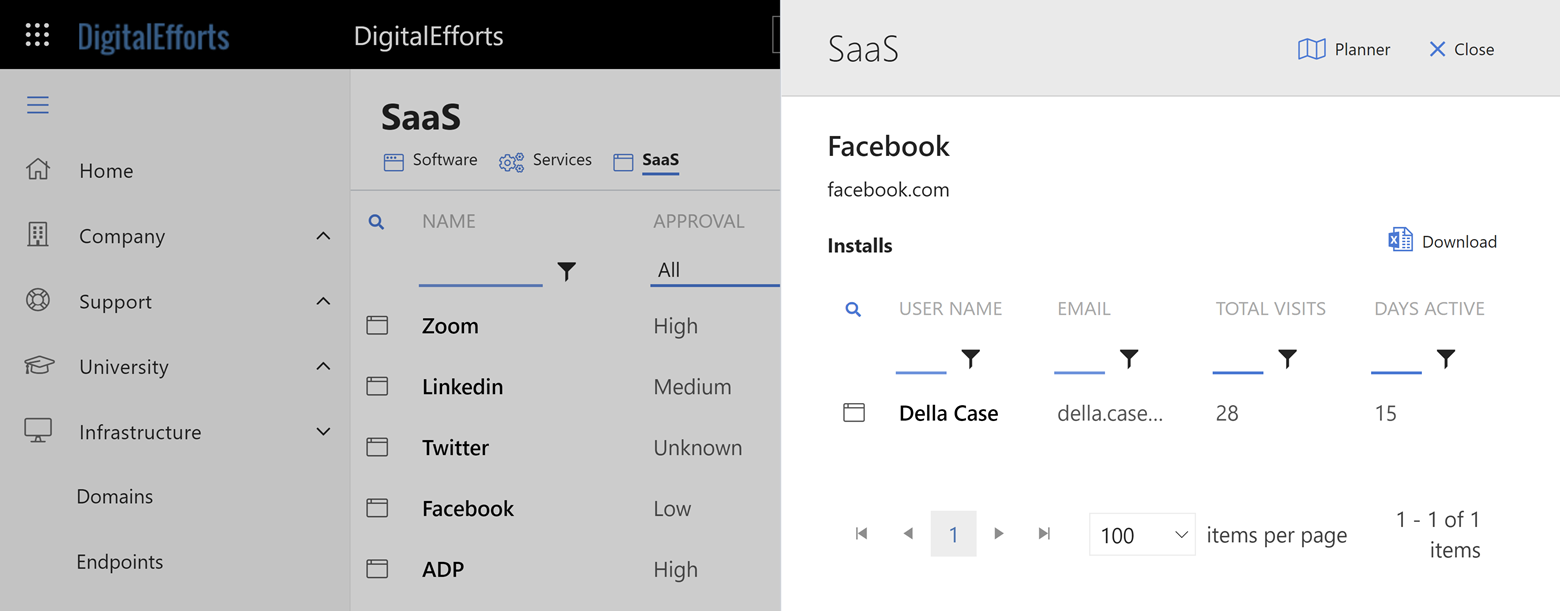Click the Infrastructure monitor icon
The image size is (1560, 611).
click(x=38, y=431)
